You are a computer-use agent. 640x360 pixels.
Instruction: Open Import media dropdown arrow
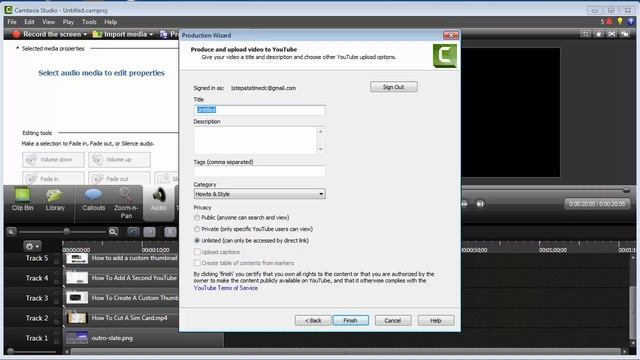[x=151, y=34]
